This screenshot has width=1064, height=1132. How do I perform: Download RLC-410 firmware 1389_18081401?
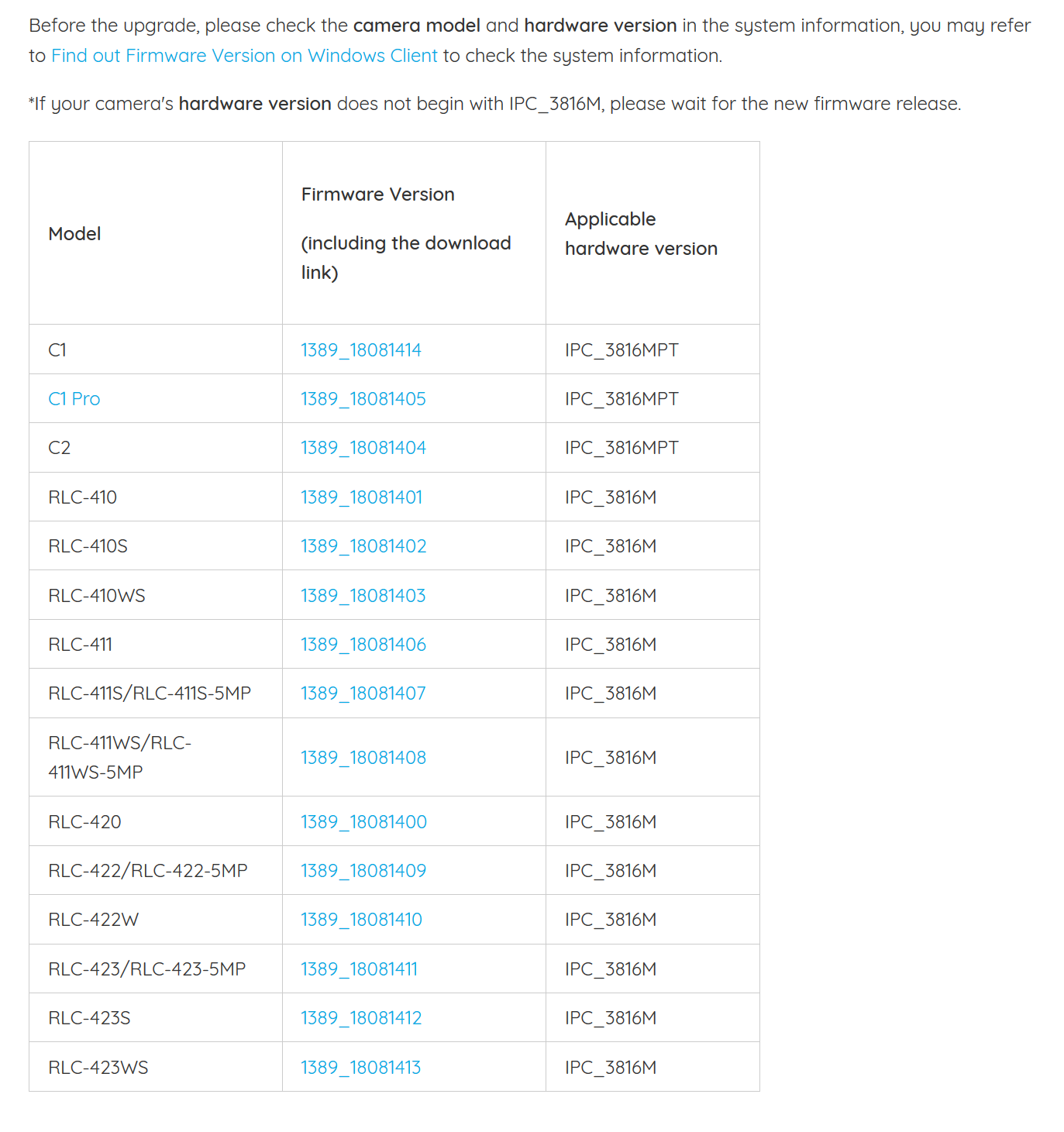[x=362, y=497]
